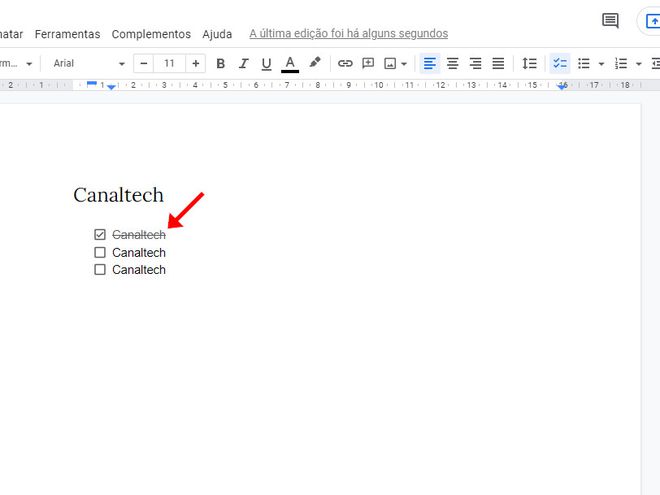Expand numbered list style options
The image size is (660, 495).
[x=639, y=64]
